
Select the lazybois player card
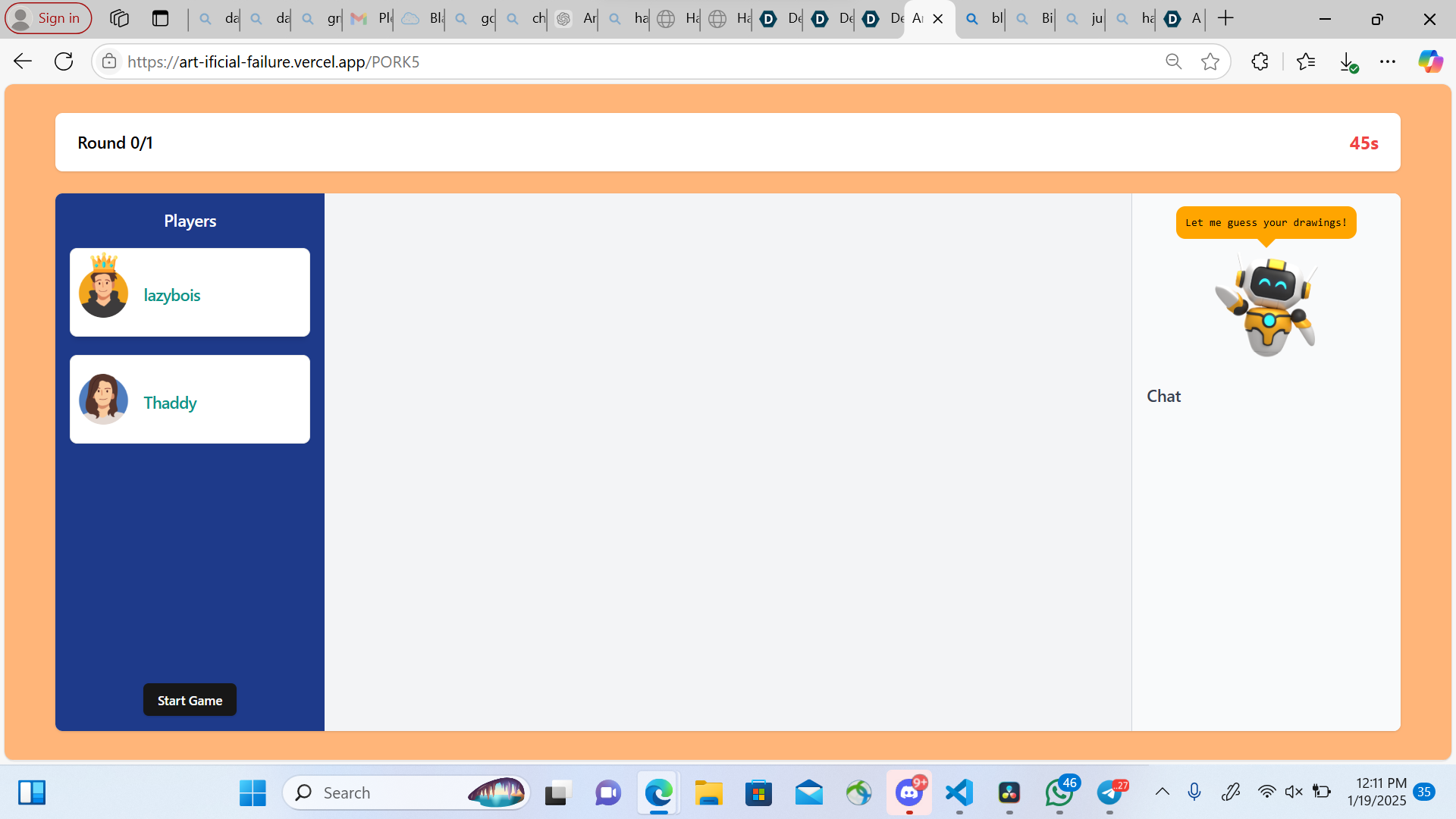pos(190,293)
